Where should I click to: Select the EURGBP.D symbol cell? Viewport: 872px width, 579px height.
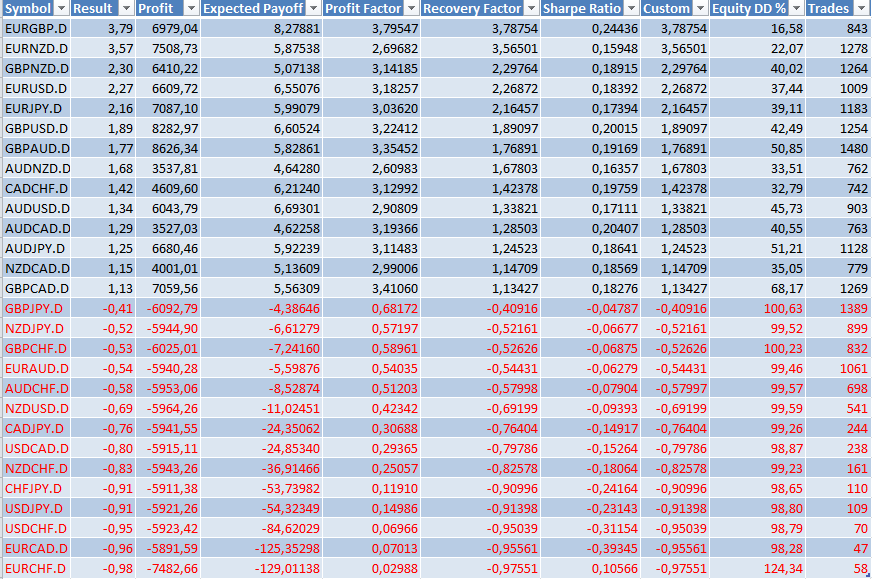[x=36, y=28]
